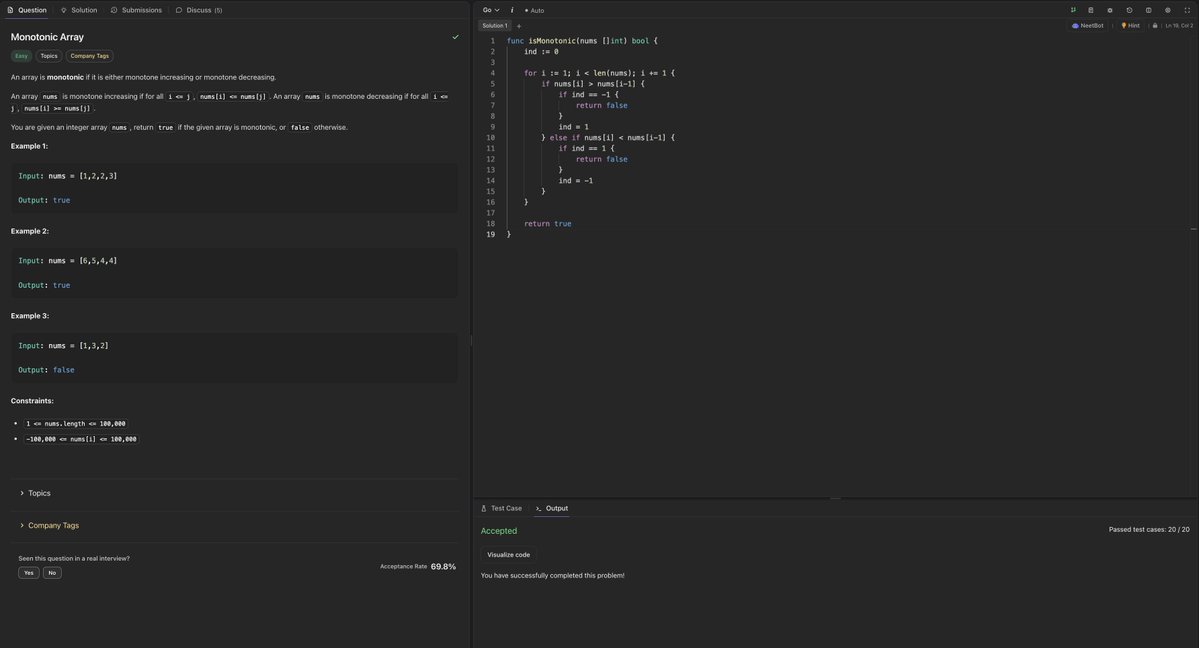The width and height of the screenshot is (1199, 648).
Task: Open NeetBot assistant
Action: [x=1087, y=25]
